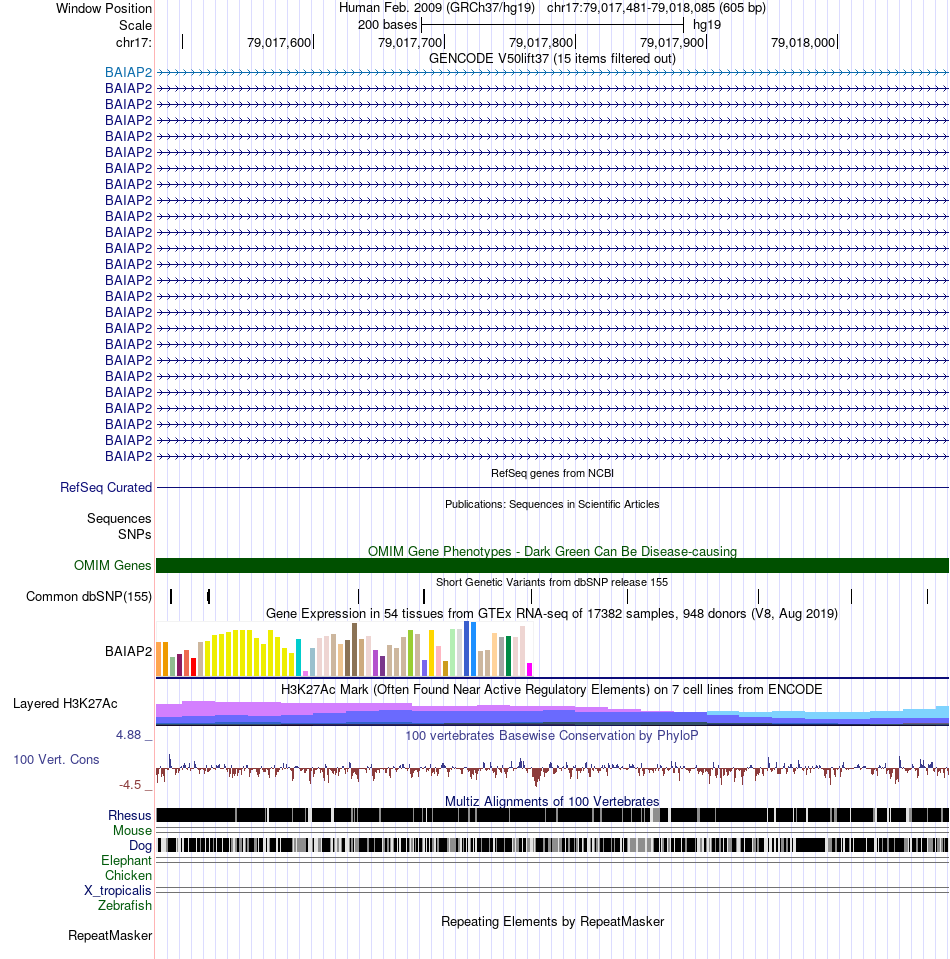
Task: Click the dark green OMIM gene bar
Action: click(x=552, y=566)
